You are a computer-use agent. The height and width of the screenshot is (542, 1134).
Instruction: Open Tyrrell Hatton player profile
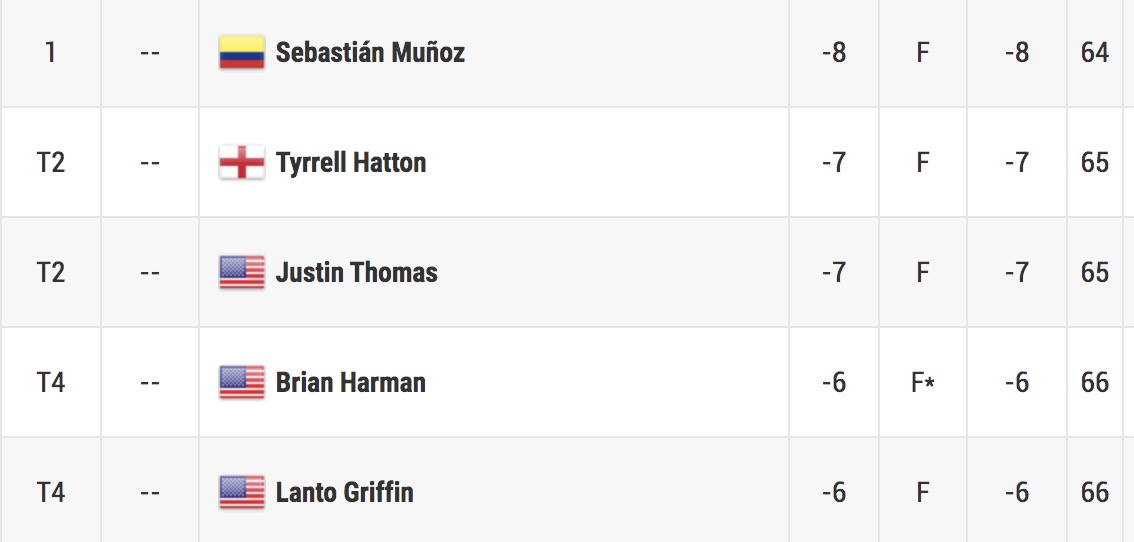click(351, 162)
